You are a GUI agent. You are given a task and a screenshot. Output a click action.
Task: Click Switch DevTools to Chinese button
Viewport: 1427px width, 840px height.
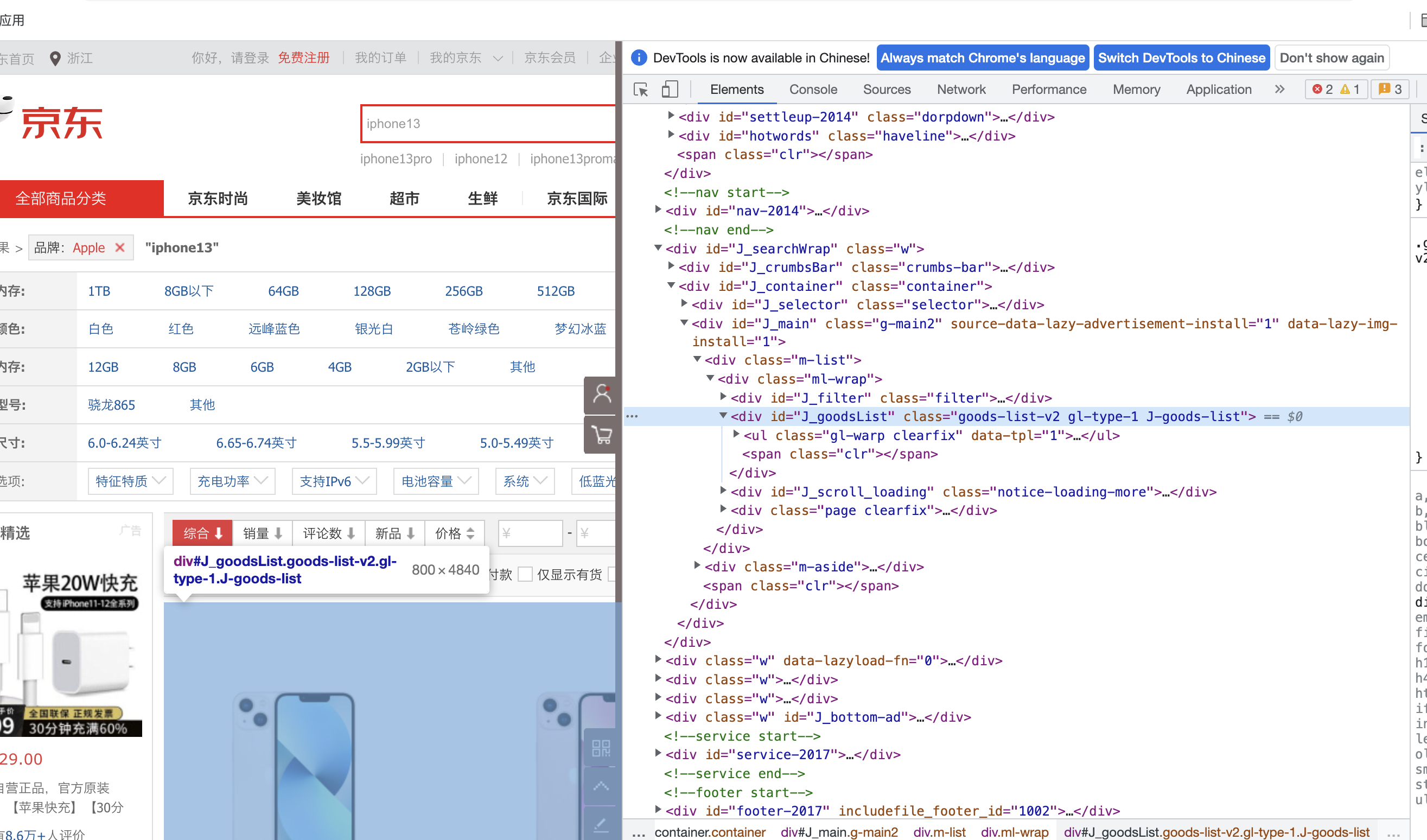click(x=1181, y=58)
